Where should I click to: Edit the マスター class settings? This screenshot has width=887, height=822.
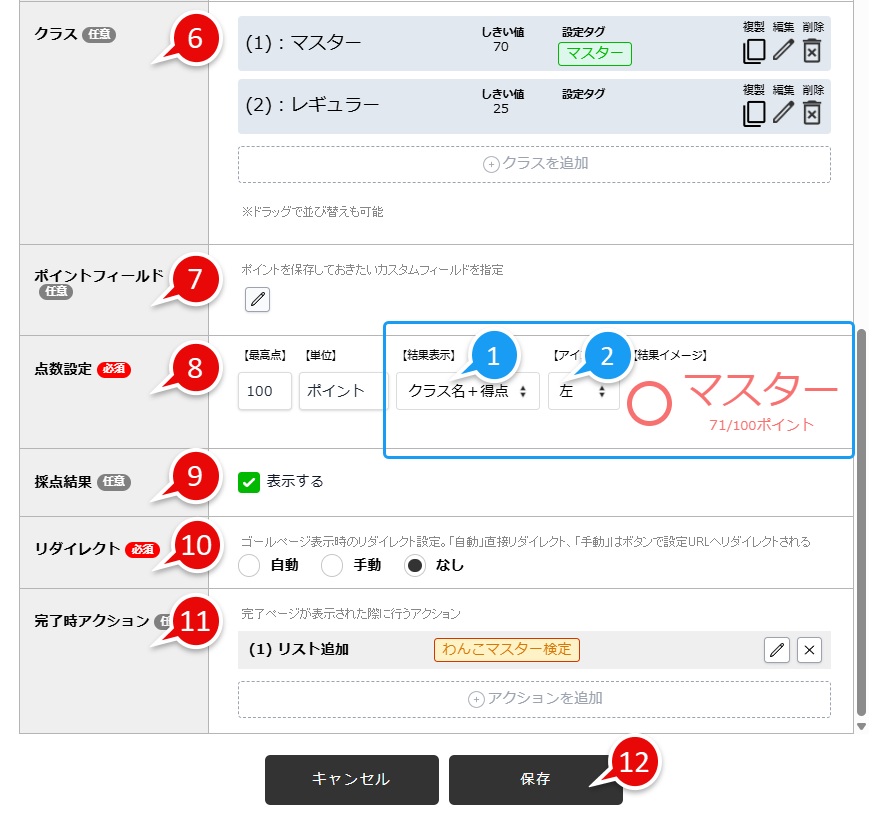(x=783, y=51)
